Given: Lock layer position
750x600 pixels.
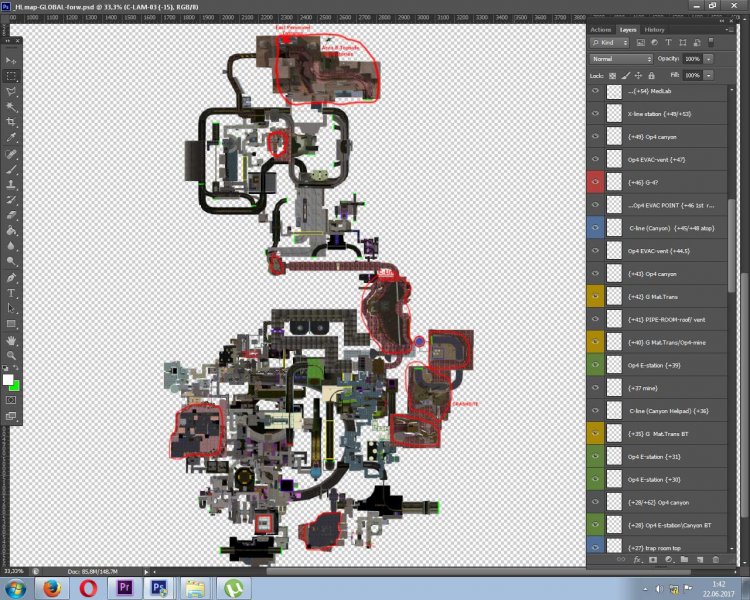Looking at the screenshot, I should (x=639, y=76).
